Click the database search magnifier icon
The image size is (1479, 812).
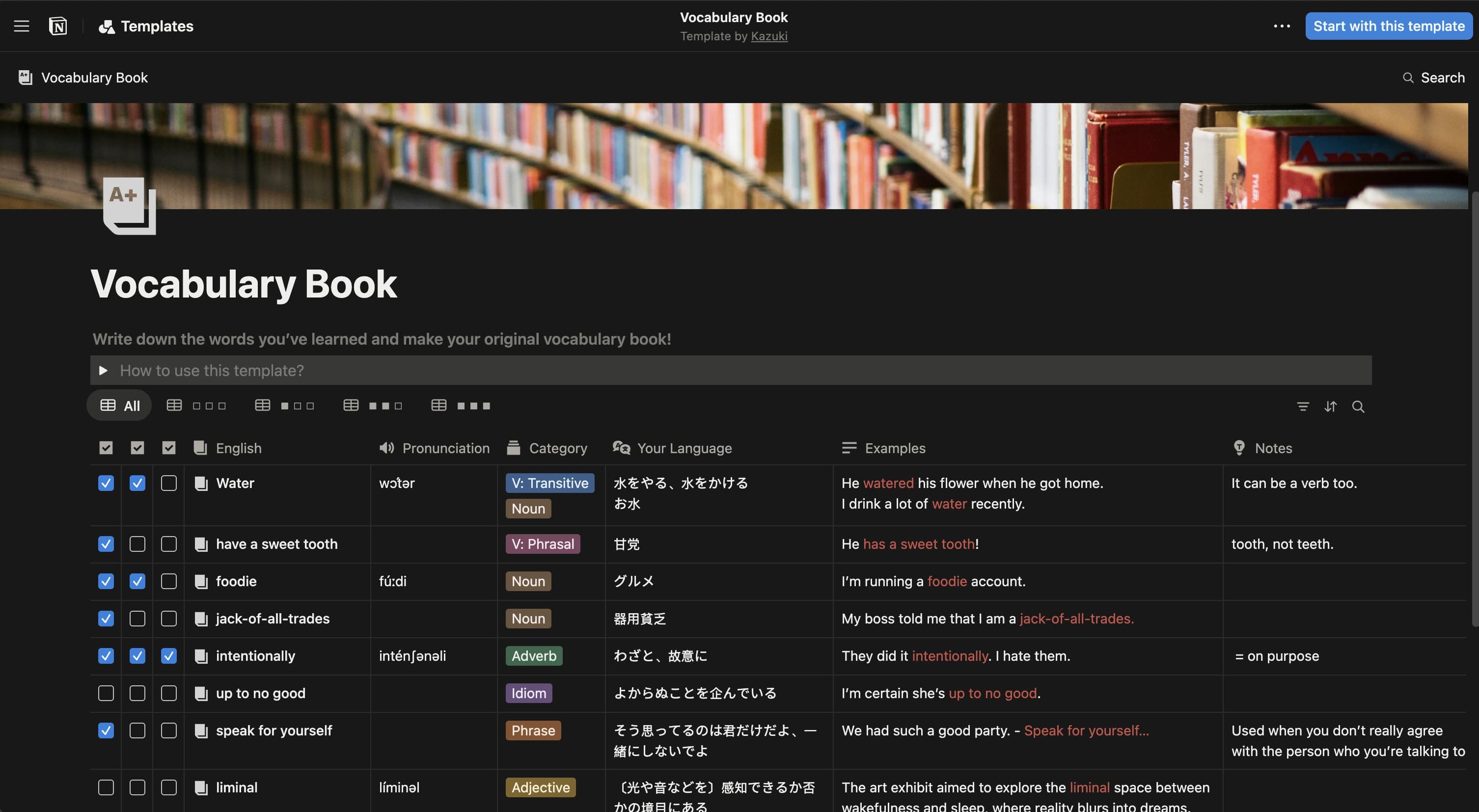click(1358, 406)
